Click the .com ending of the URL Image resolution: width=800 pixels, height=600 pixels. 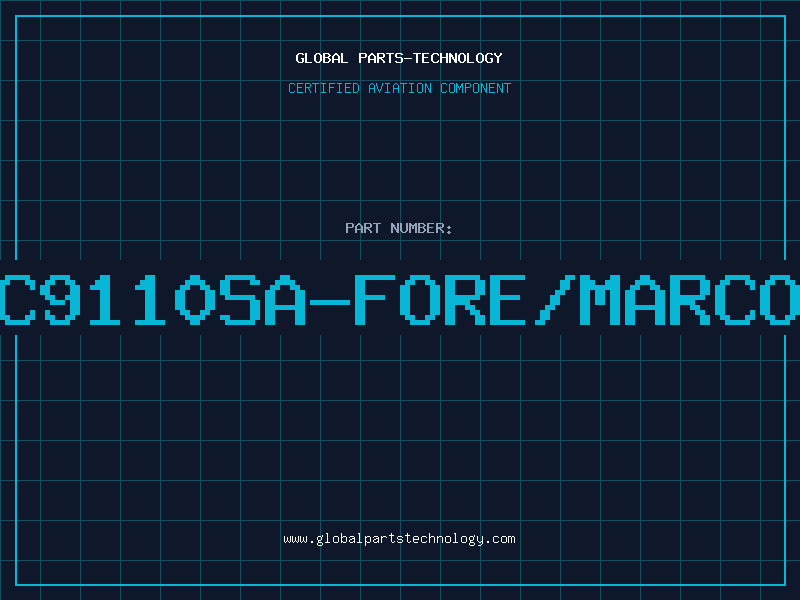[500, 539]
